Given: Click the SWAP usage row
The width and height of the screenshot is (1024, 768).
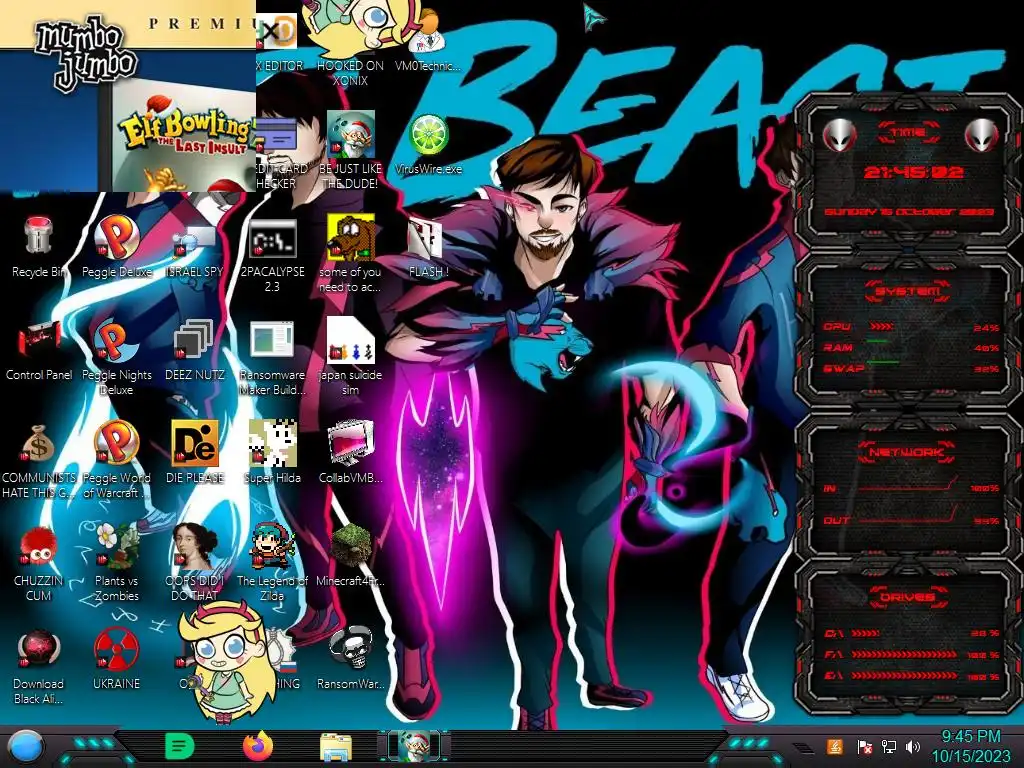Looking at the screenshot, I should (912, 368).
